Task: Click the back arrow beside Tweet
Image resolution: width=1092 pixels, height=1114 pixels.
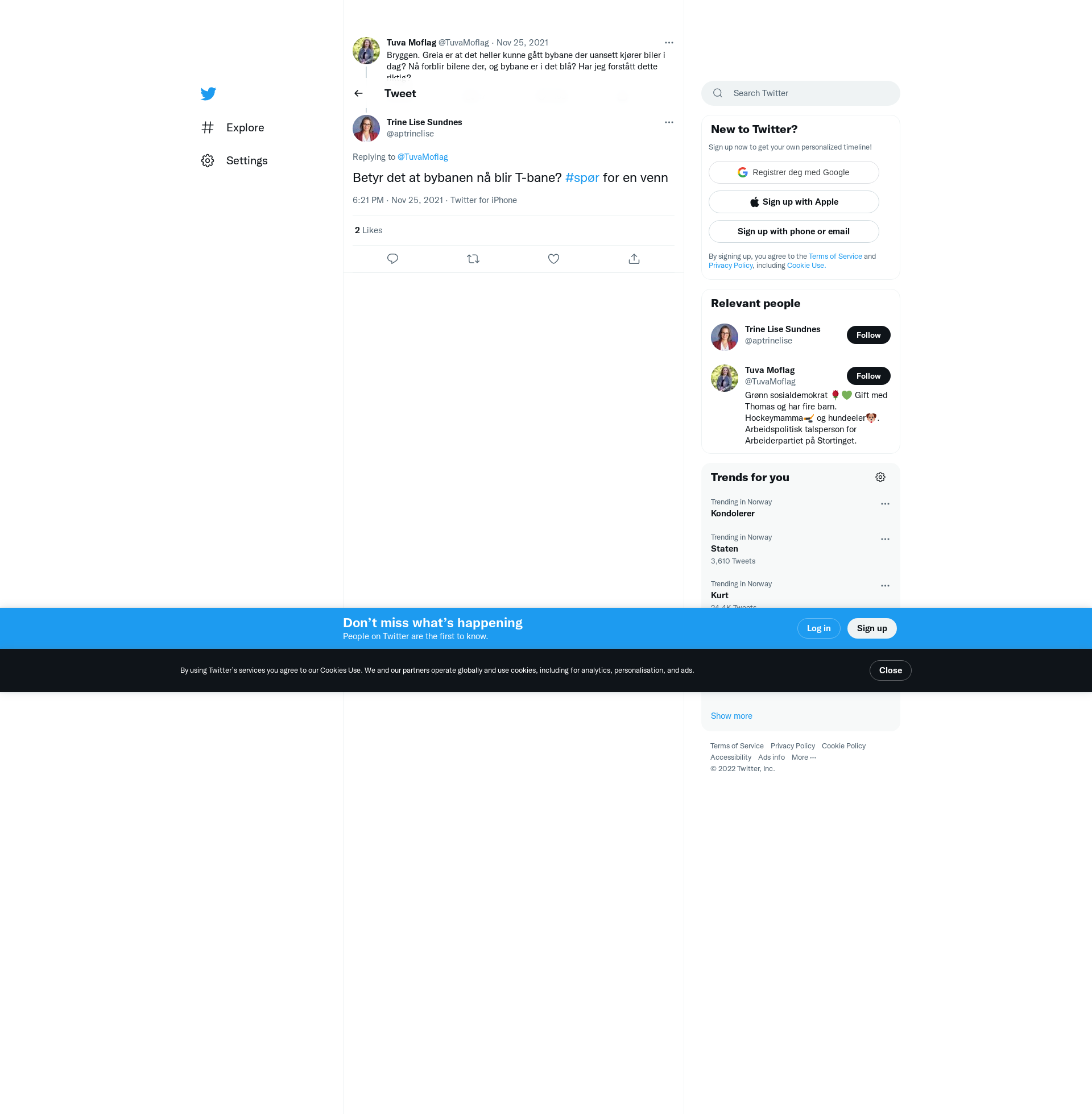Action: tap(358, 93)
